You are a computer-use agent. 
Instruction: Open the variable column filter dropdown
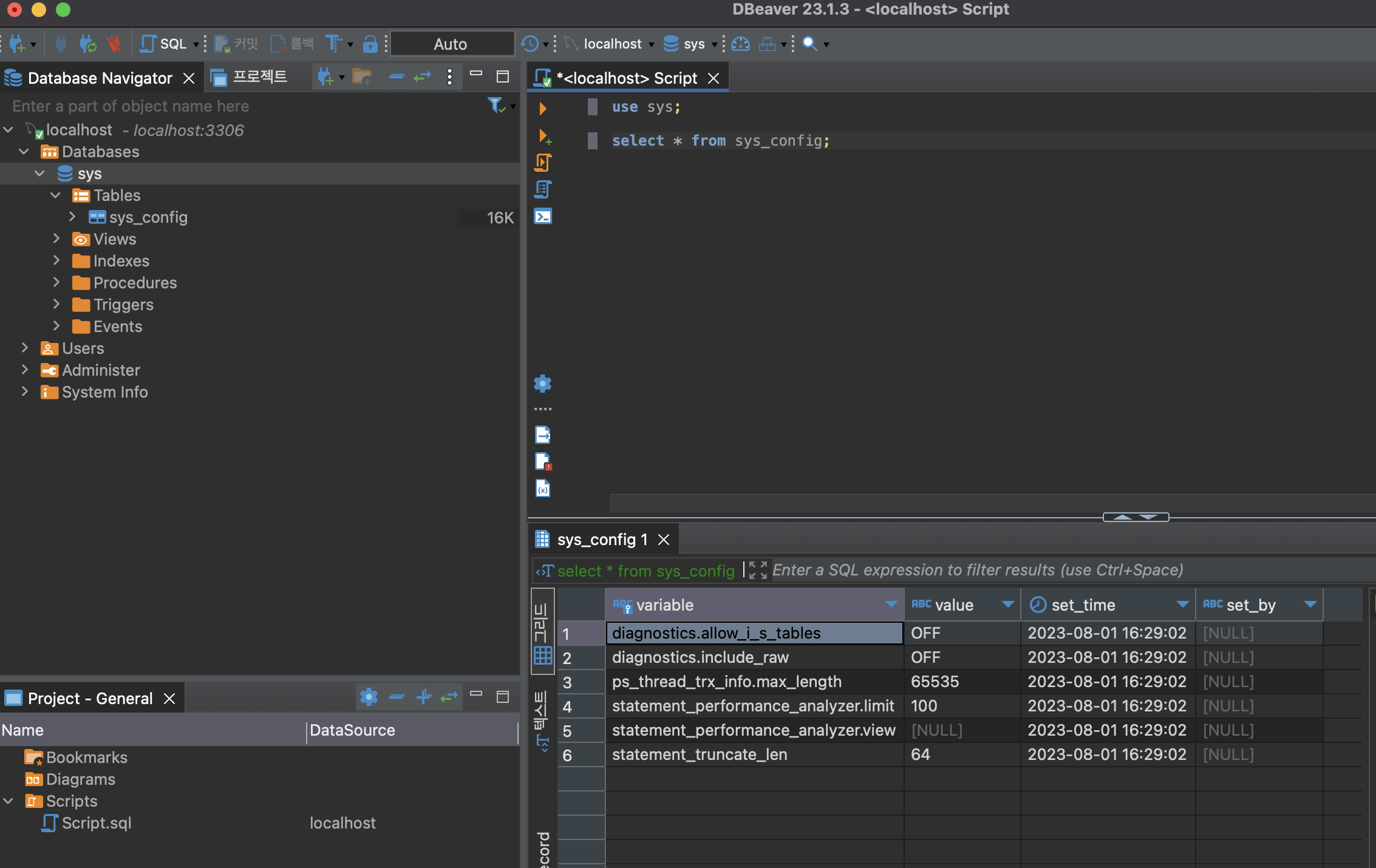891,605
